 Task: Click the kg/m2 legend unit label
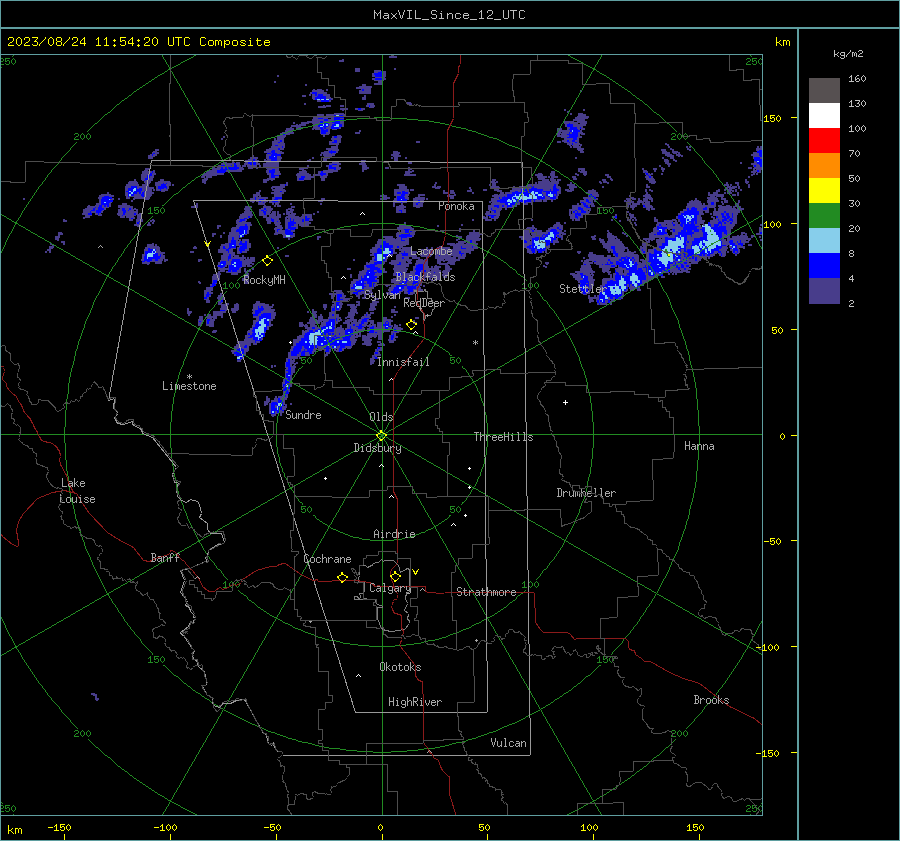[848, 54]
